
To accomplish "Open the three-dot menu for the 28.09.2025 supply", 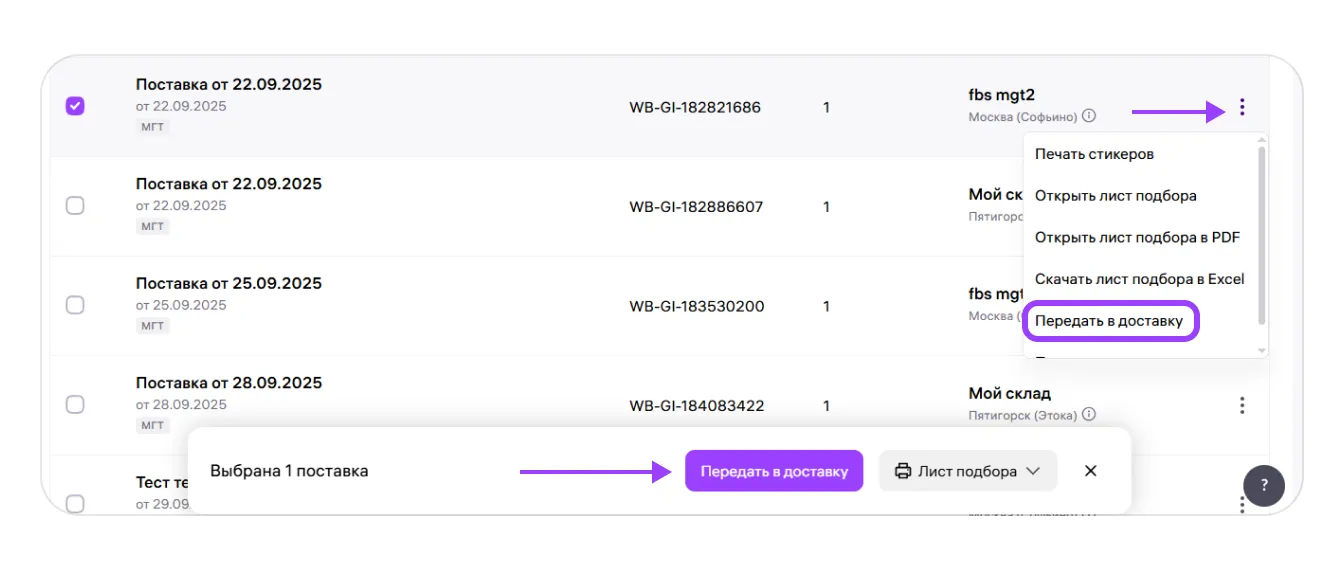I will 1242,405.
